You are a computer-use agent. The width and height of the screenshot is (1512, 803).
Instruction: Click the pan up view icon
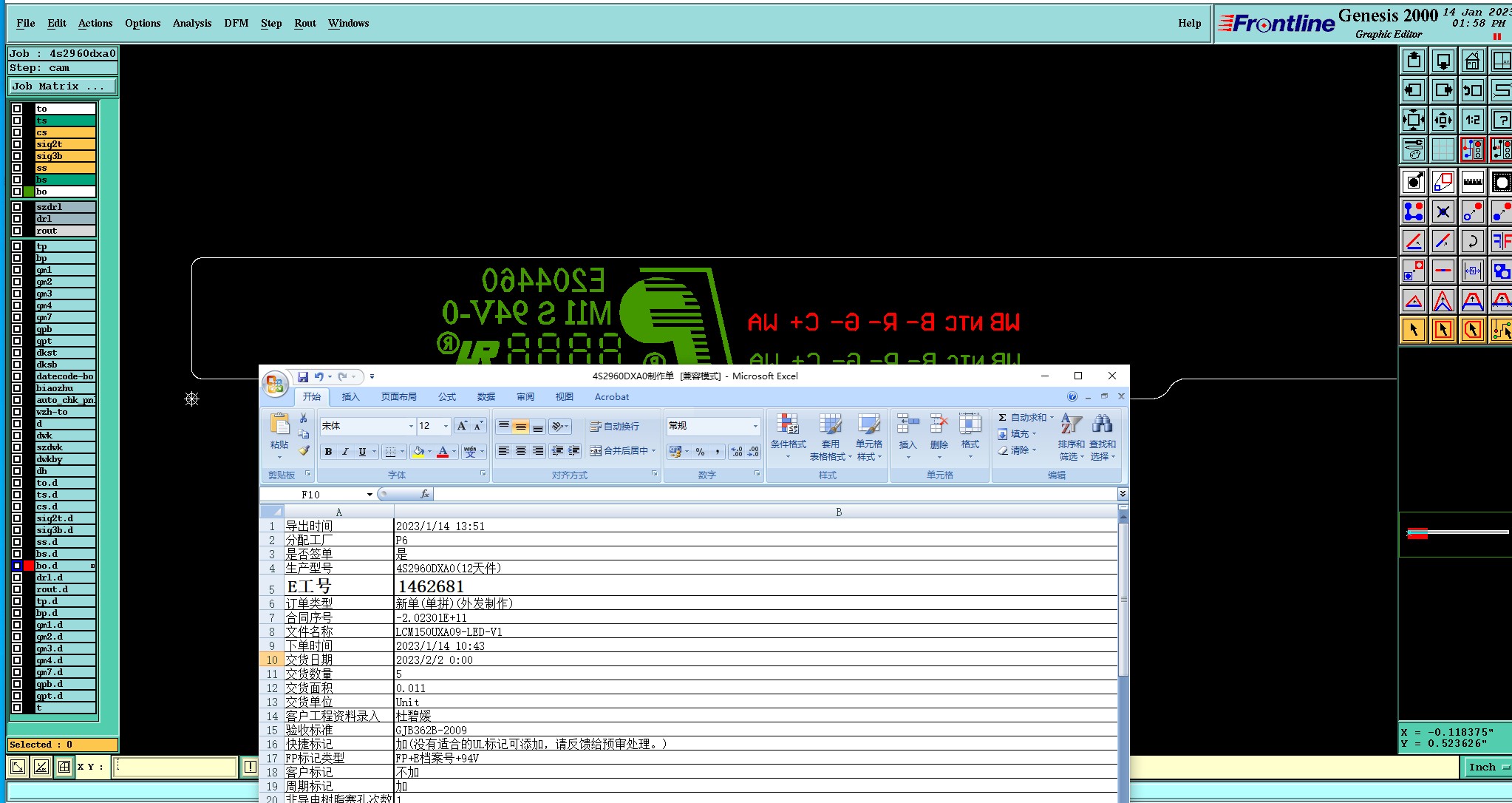[1414, 61]
